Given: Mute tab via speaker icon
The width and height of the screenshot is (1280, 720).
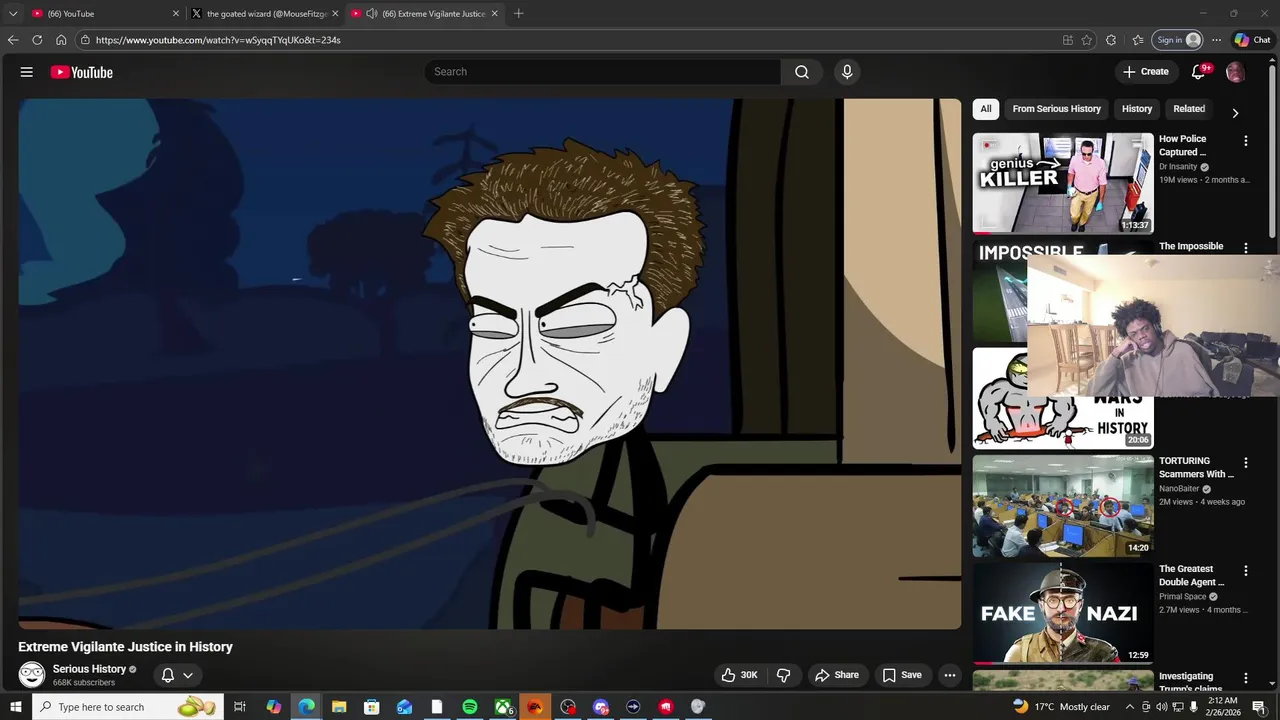Looking at the screenshot, I should [371, 14].
